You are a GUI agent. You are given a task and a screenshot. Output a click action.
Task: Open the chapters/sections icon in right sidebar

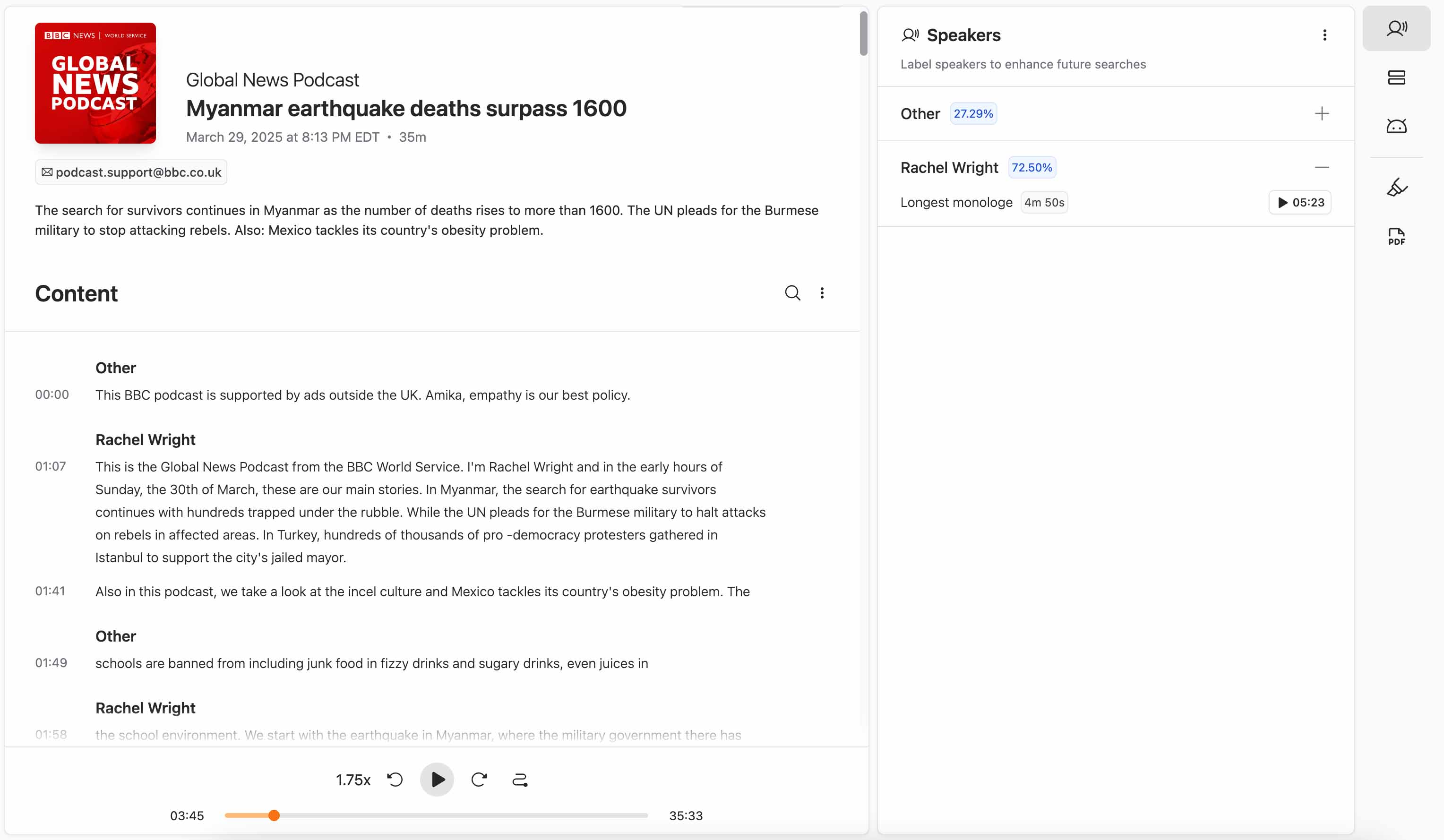click(1396, 77)
